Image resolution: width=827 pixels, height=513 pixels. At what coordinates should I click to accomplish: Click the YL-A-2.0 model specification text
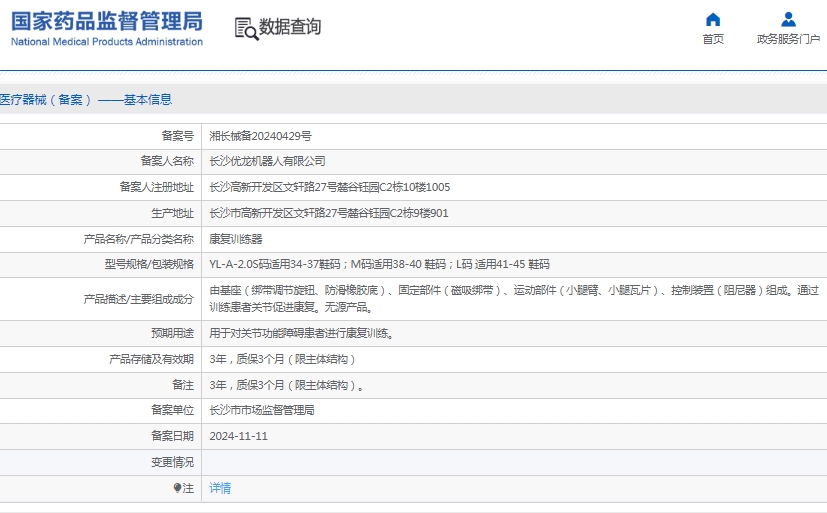point(379,264)
